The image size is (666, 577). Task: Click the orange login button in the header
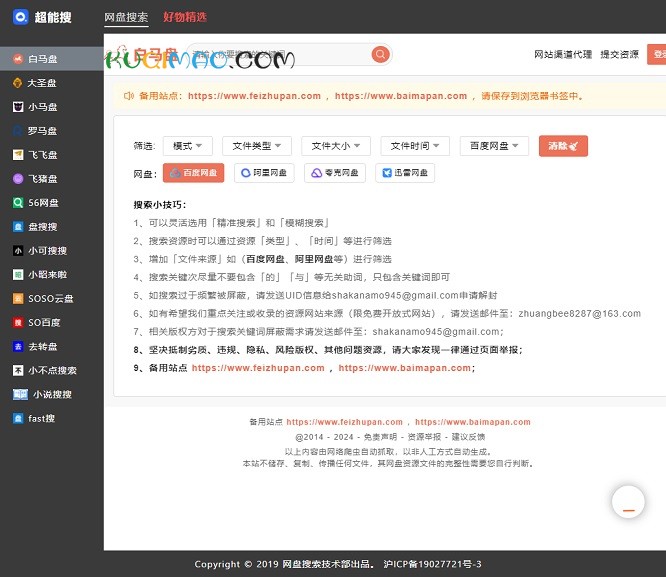pyautogui.click(x=657, y=54)
